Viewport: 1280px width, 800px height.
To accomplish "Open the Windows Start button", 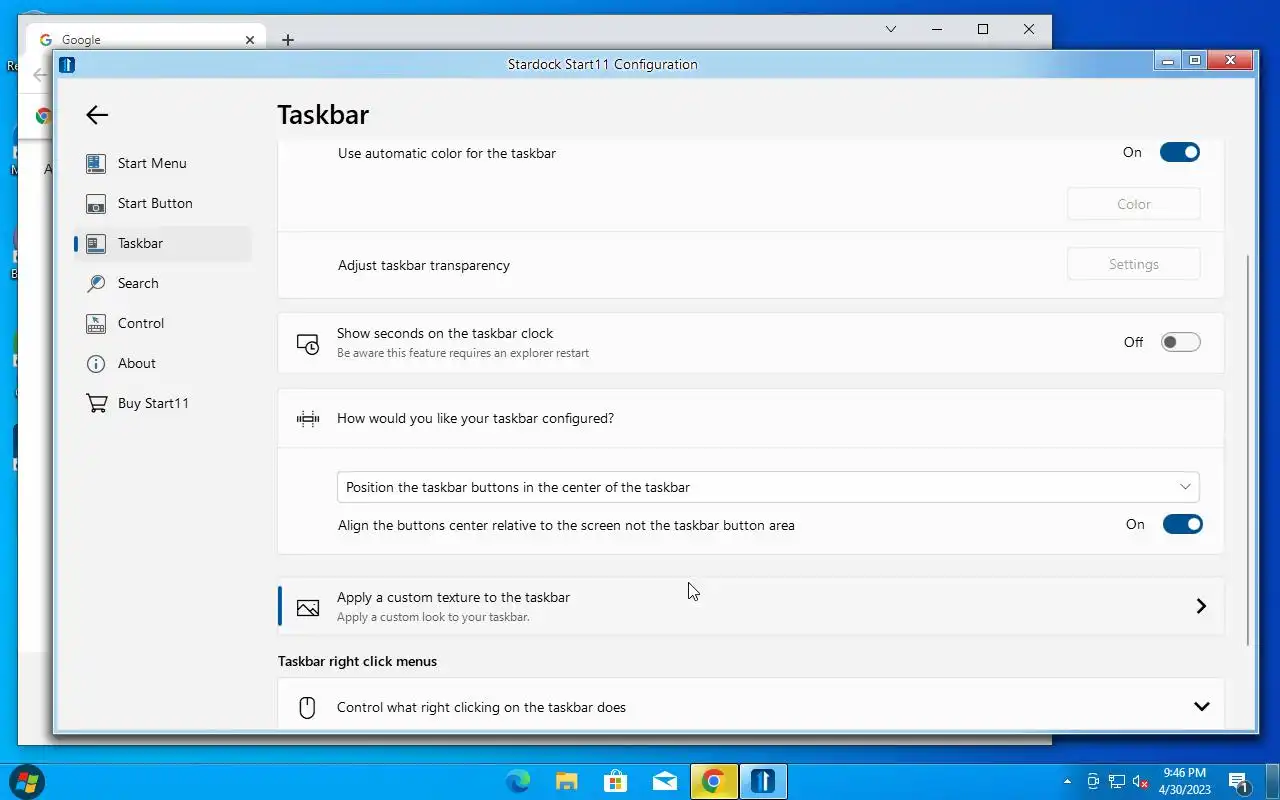I will pos(26,781).
